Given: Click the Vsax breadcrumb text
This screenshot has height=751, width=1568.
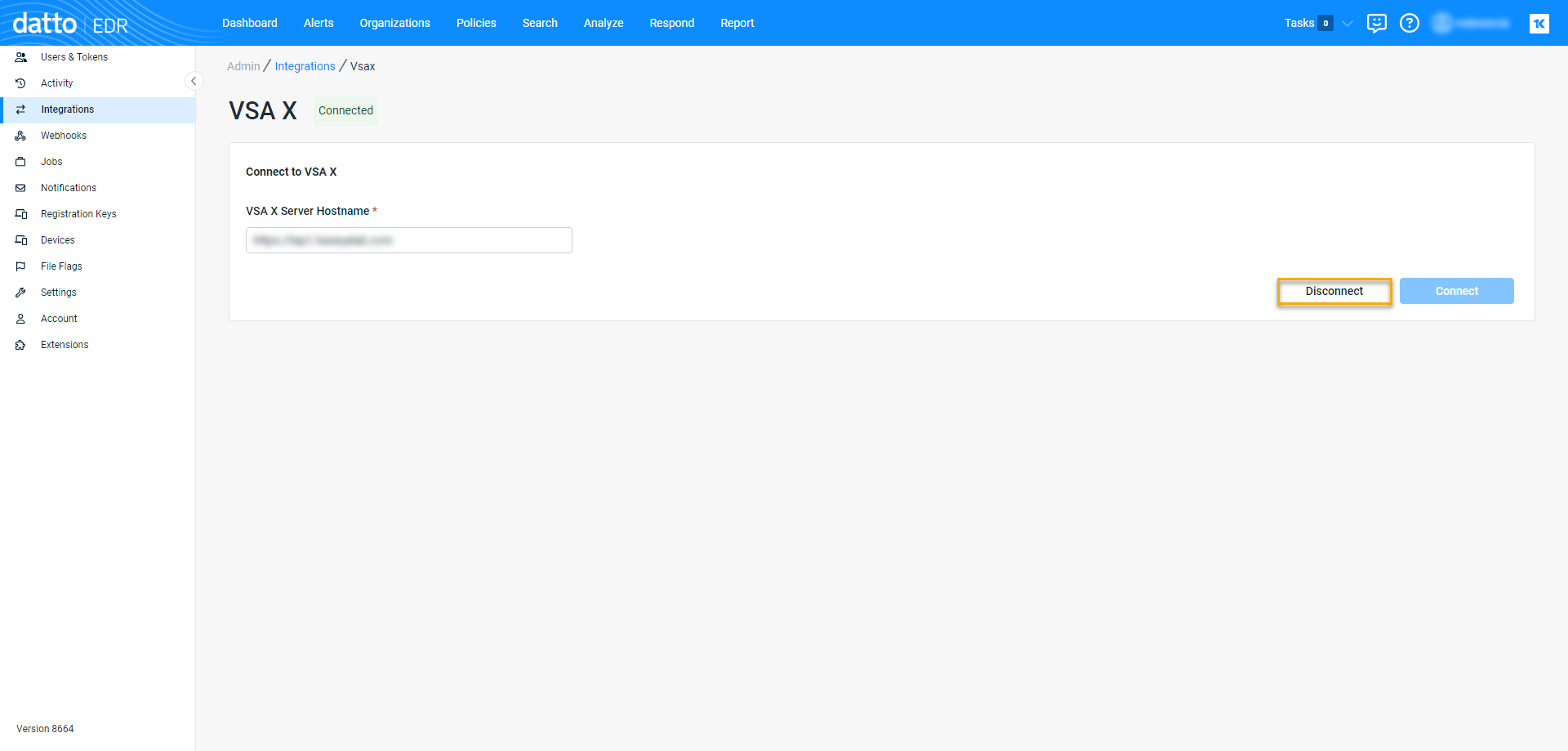Looking at the screenshot, I should pyautogui.click(x=363, y=66).
